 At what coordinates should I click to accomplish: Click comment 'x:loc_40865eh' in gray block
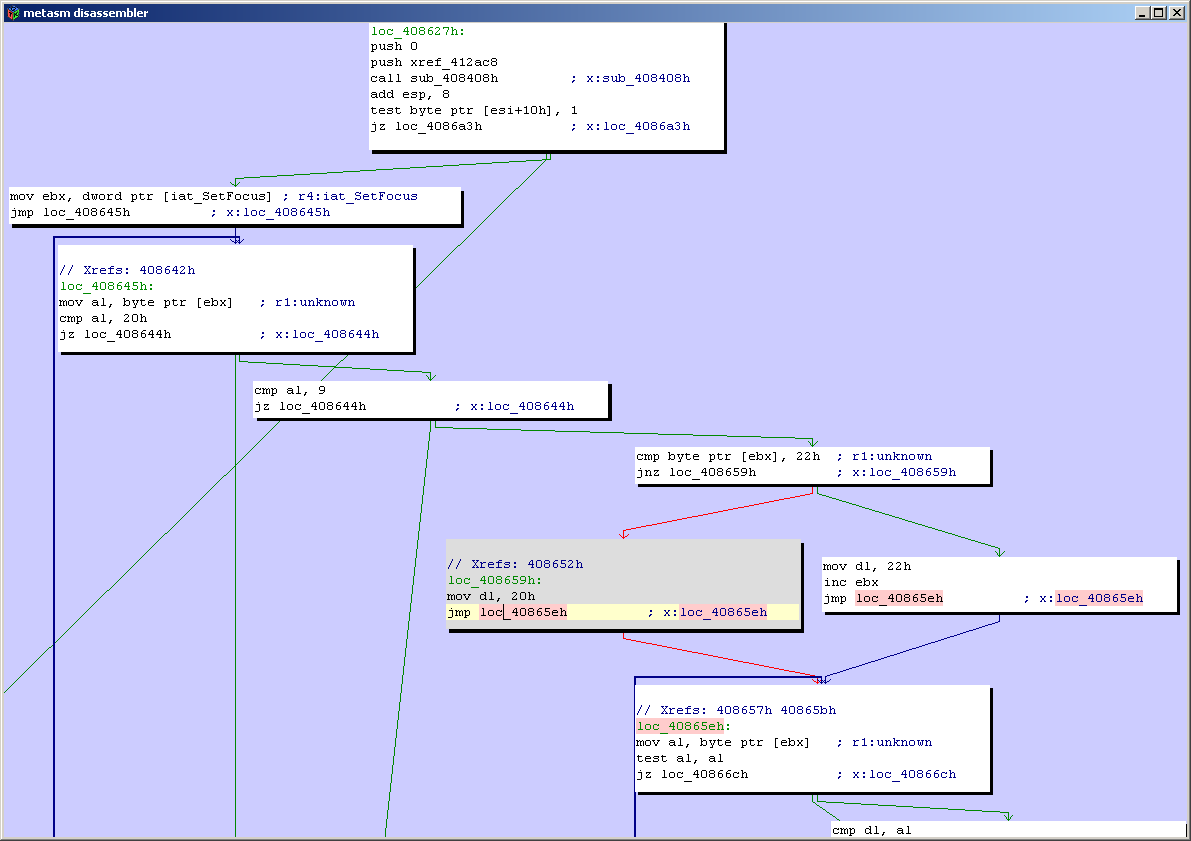coord(716,612)
